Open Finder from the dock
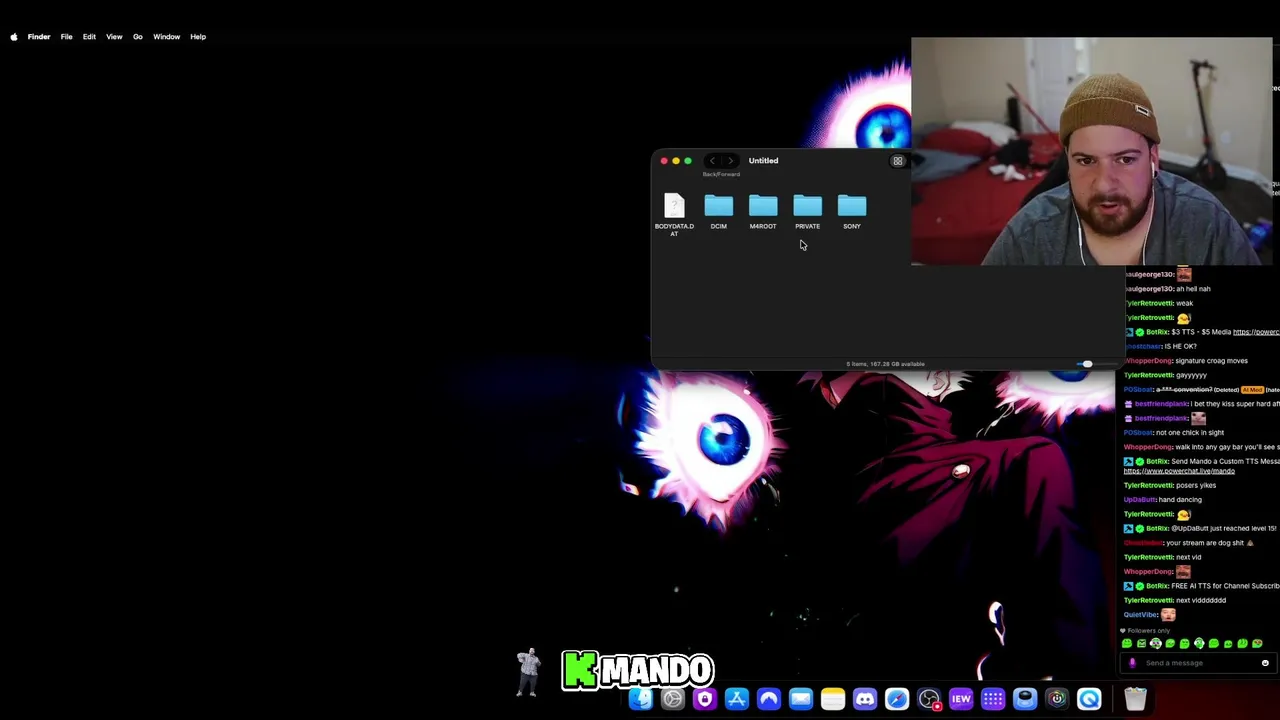The width and height of the screenshot is (1280, 720). click(641, 699)
